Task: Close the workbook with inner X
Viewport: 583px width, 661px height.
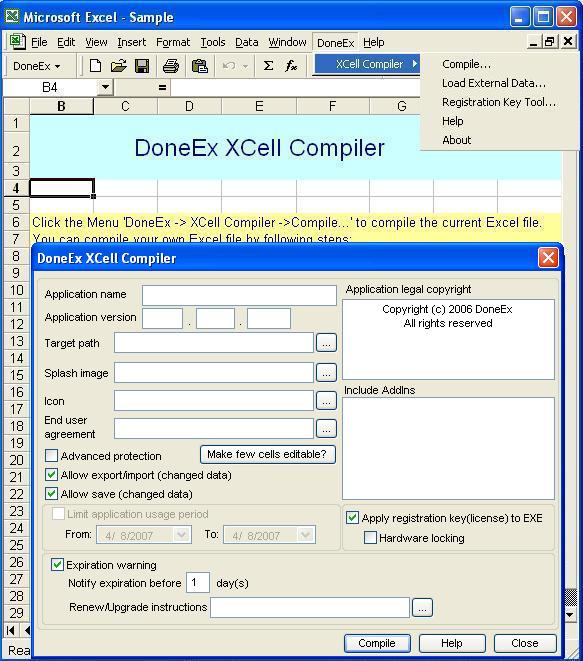Action: 568,41
